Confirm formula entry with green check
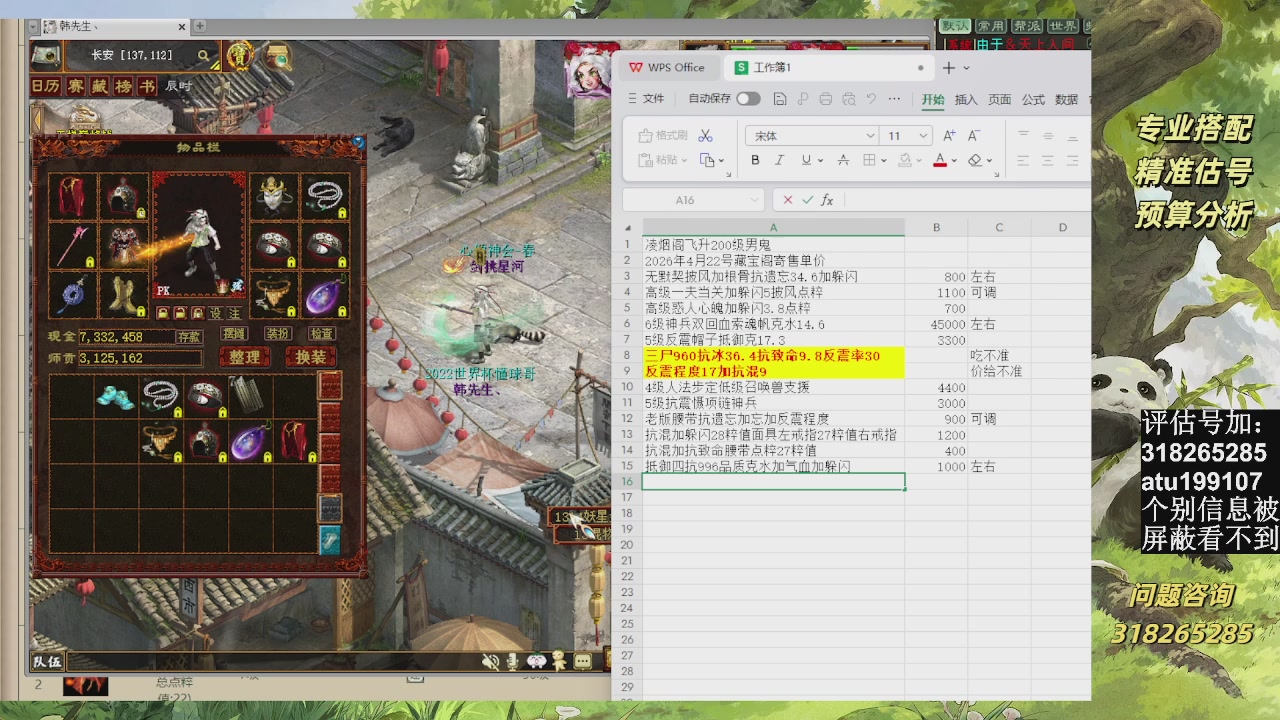Viewport: 1280px width, 720px height. [x=807, y=200]
